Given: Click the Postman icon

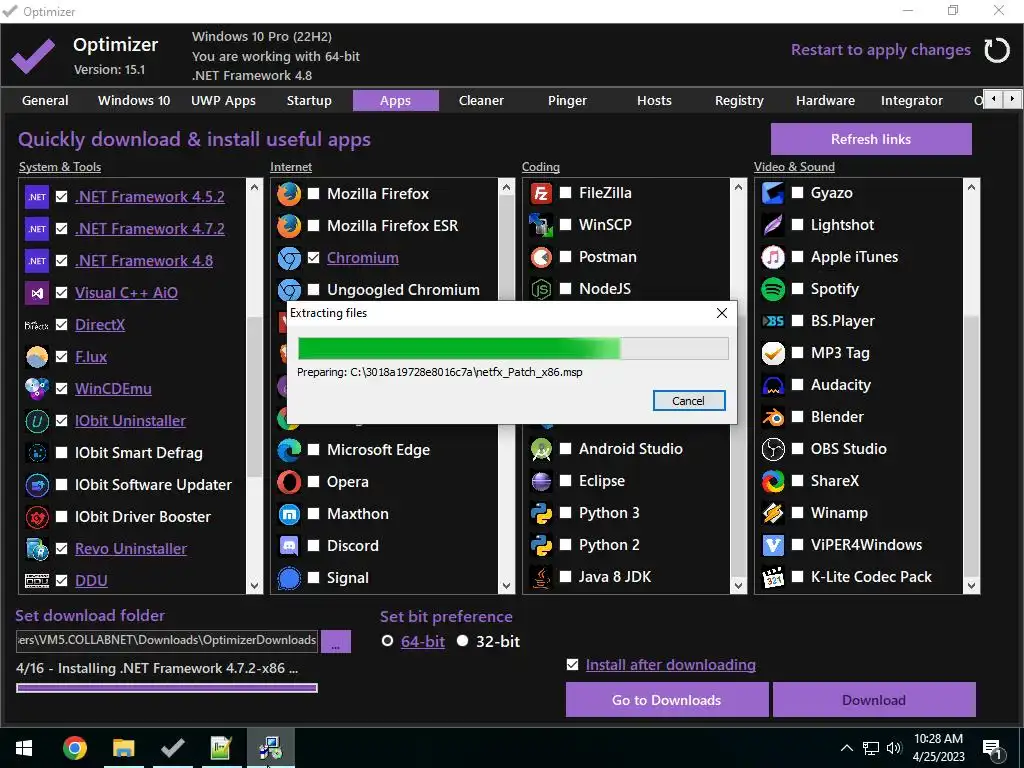Looking at the screenshot, I should coord(541,257).
